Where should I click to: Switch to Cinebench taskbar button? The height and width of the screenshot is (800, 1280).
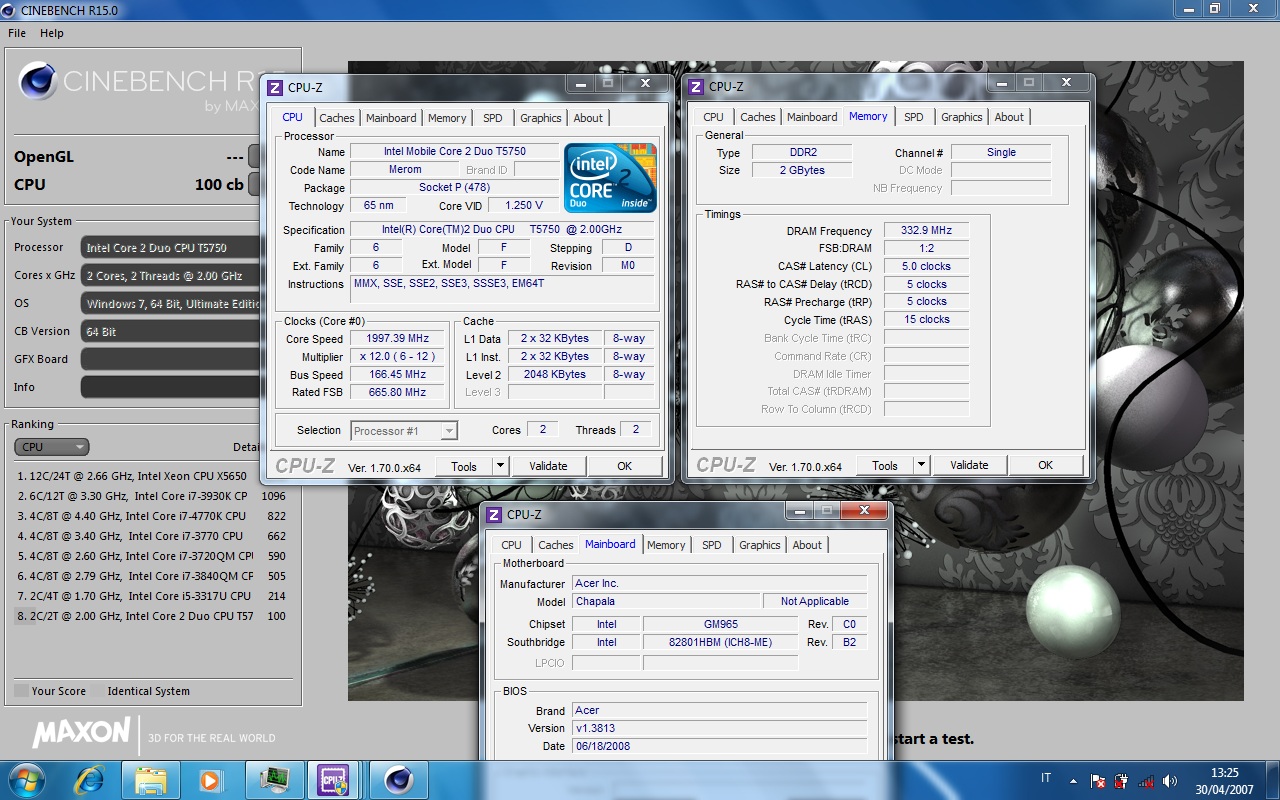coord(398,779)
